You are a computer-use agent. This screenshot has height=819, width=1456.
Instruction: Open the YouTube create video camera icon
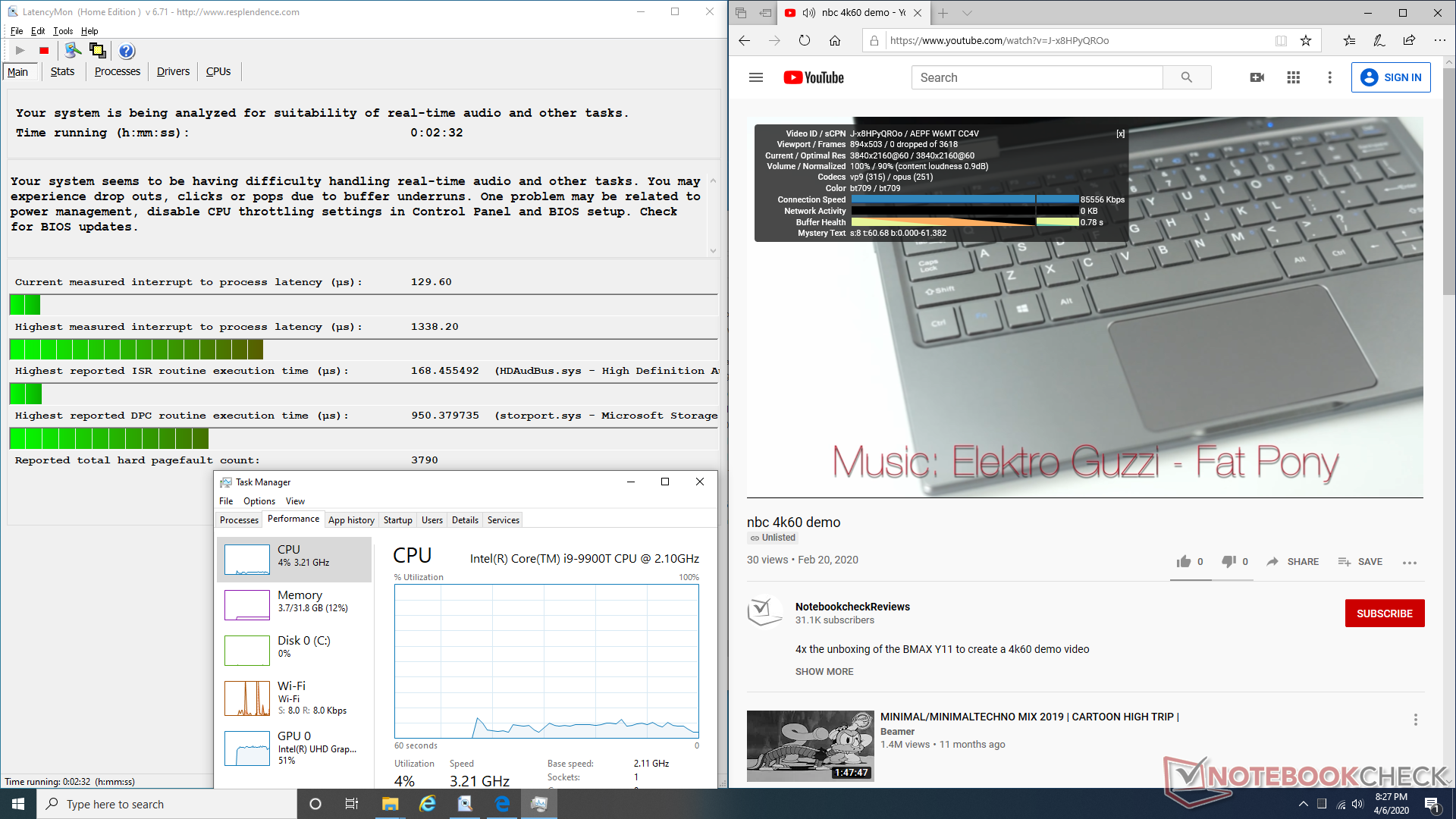click(x=1257, y=77)
